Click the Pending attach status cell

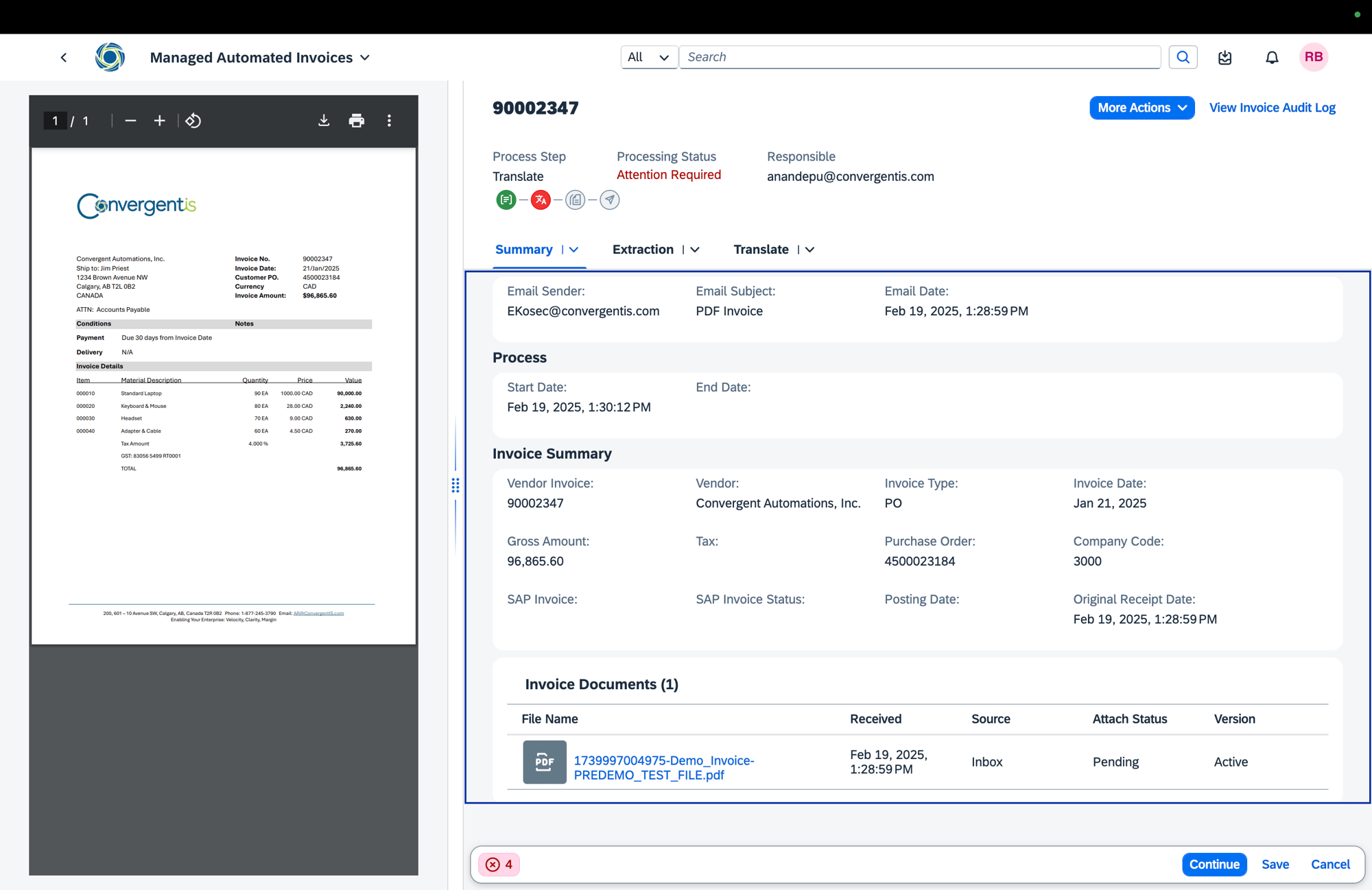[x=1115, y=762]
